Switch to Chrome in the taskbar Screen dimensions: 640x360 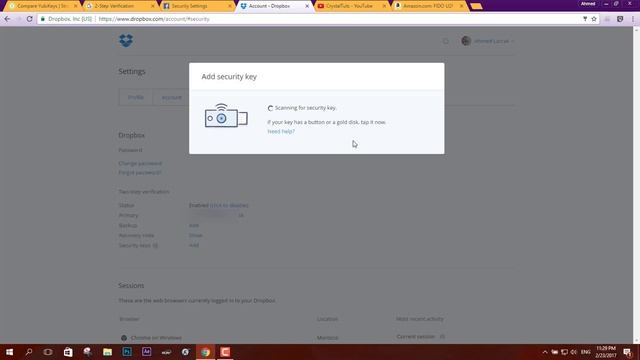pyautogui.click(x=205, y=352)
